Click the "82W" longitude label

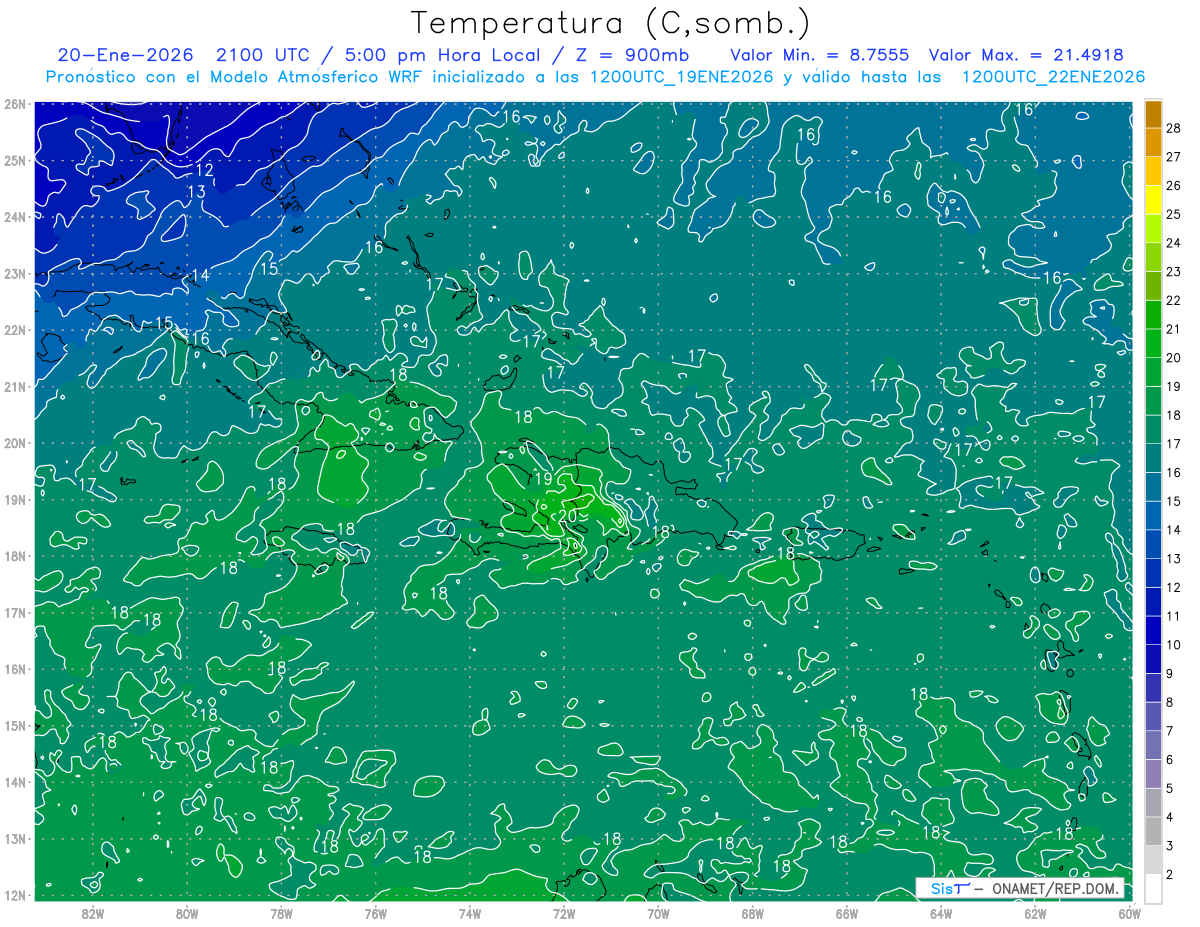click(x=93, y=913)
